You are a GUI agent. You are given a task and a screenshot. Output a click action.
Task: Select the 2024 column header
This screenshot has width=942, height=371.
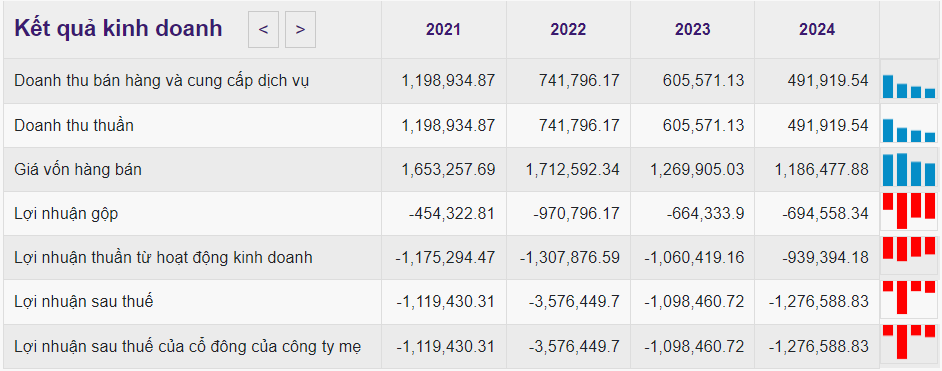click(816, 29)
